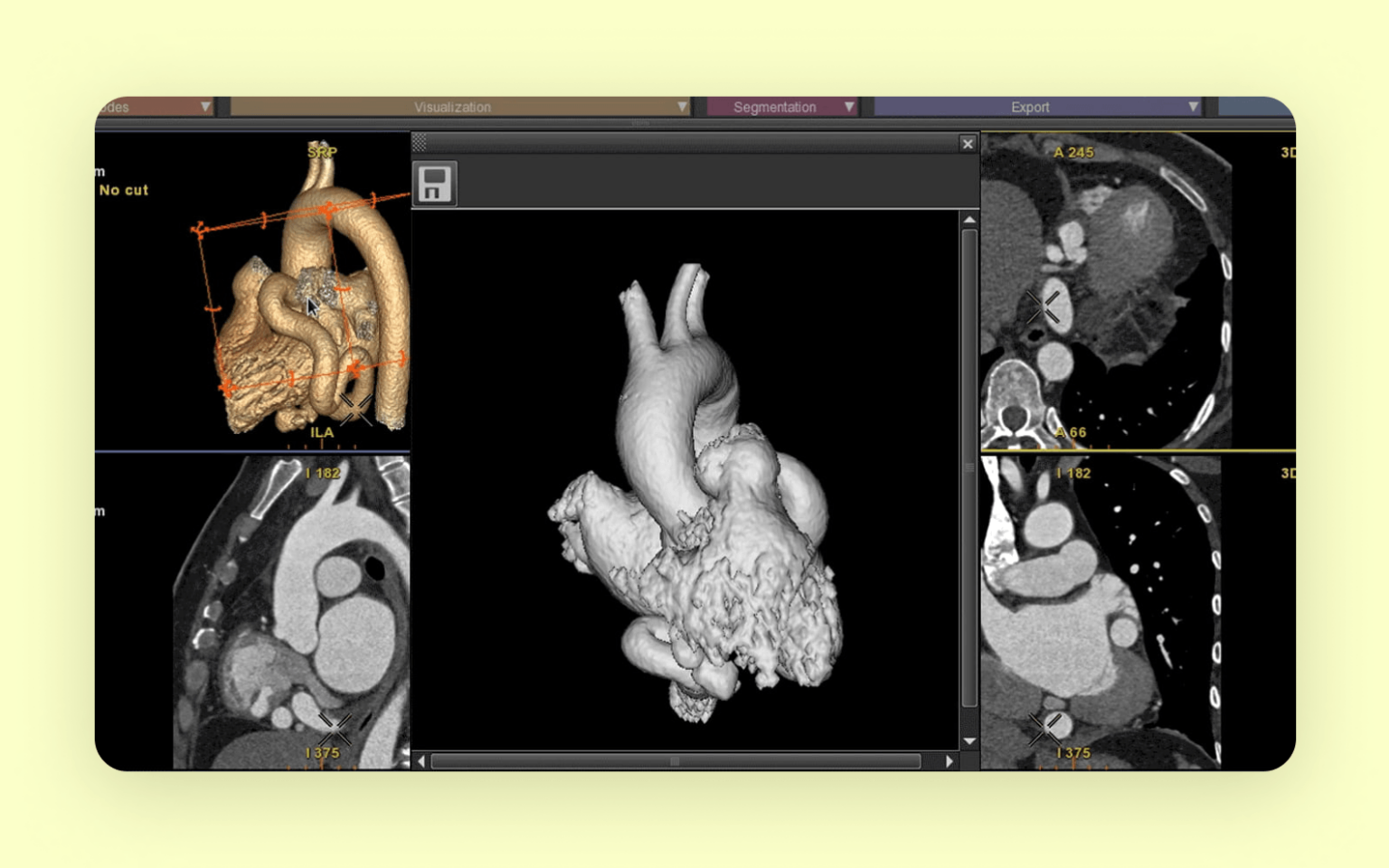1389x868 pixels.
Task: Toggle the No cut mode in the 3D viewport
Action: (124, 190)
